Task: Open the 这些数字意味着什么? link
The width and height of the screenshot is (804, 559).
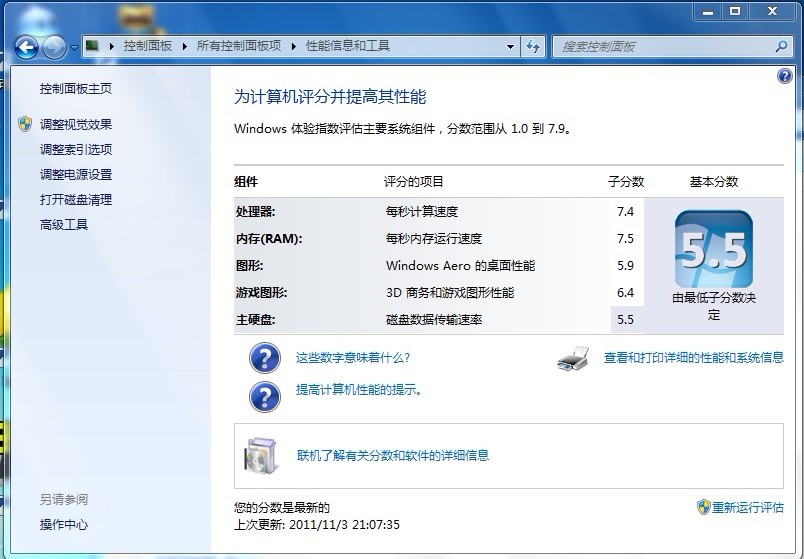Action: point(353,357)
